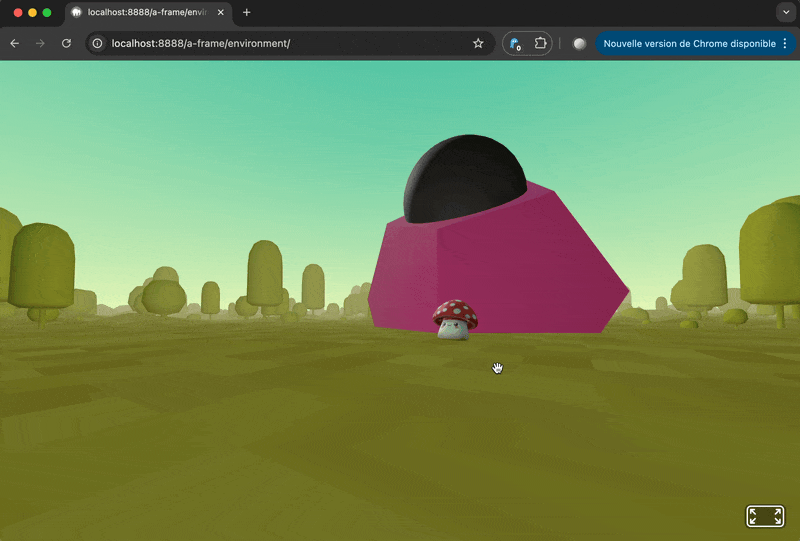Bookmark this page with the star
The width and height of the screenshot is (800, 541).
pyautogui.click(x=478, y=44)
